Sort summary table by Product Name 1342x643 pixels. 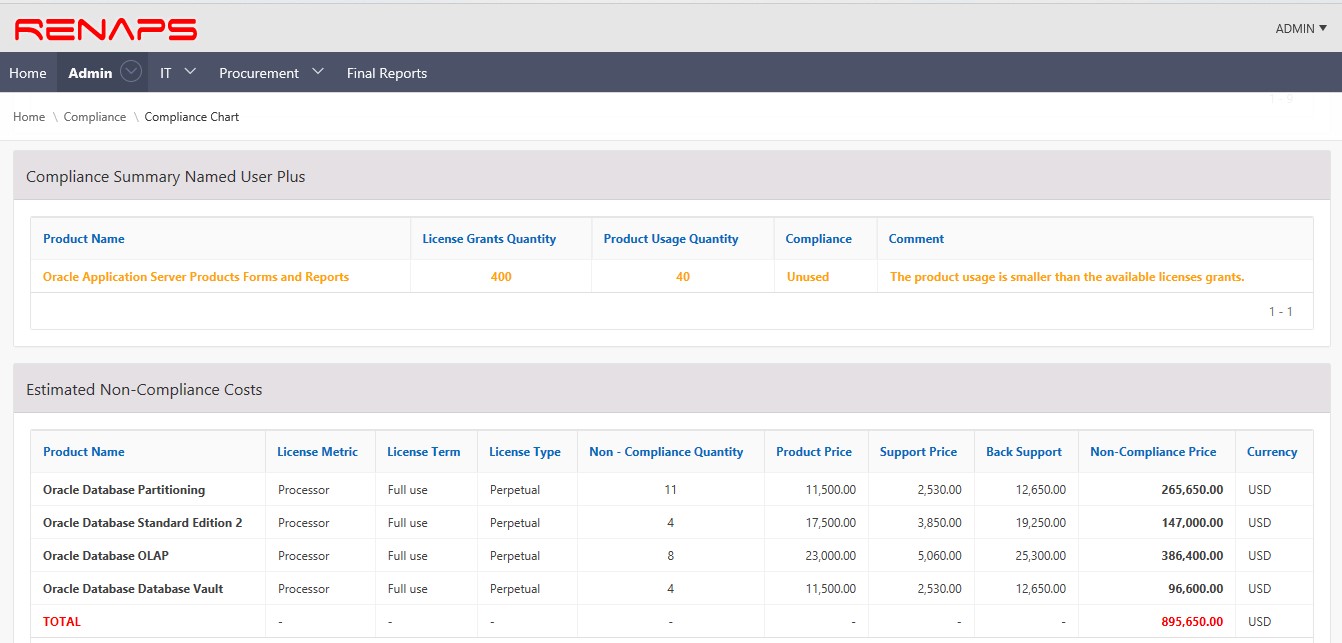click(84, 239)
